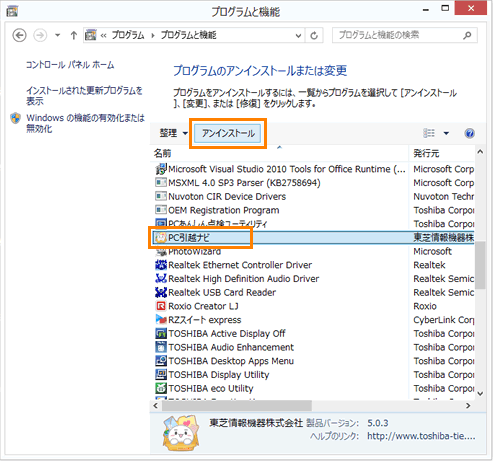Image resolution: width=493 pixels, height=461 pixels.
Task: Click the horizontal scrollbar left arrow
Action: coord(155,406)
